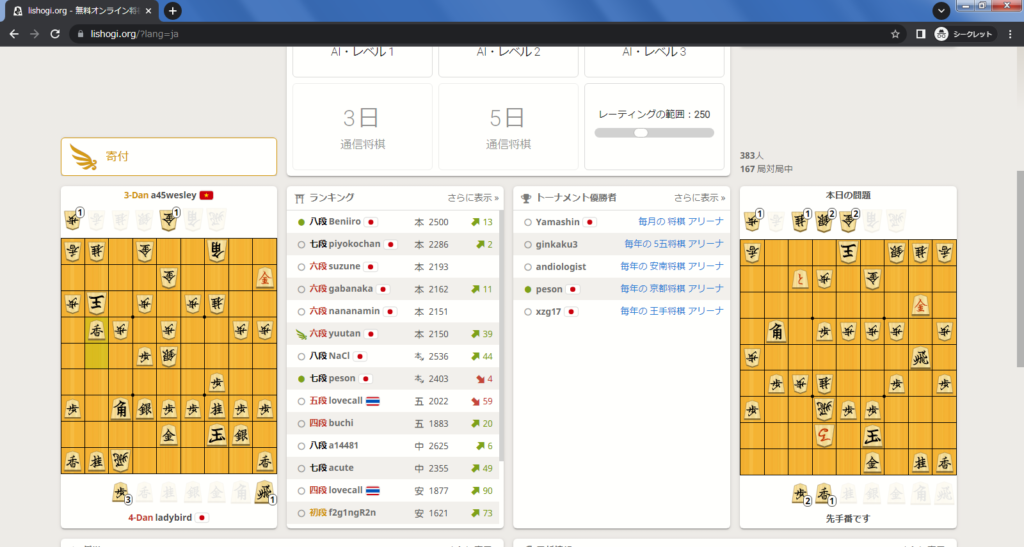Click the red down arrow beside 59
This screenshot has width=1024, height=547.
click(x=475, y=401)
